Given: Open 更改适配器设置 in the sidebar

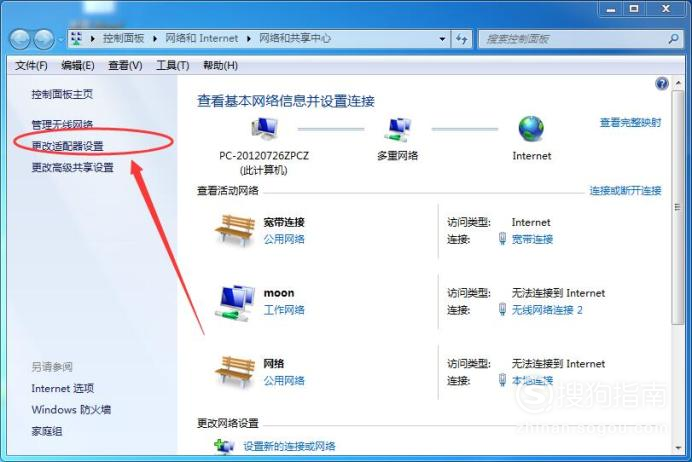Looking at the screenshot, I should point(68,146).
